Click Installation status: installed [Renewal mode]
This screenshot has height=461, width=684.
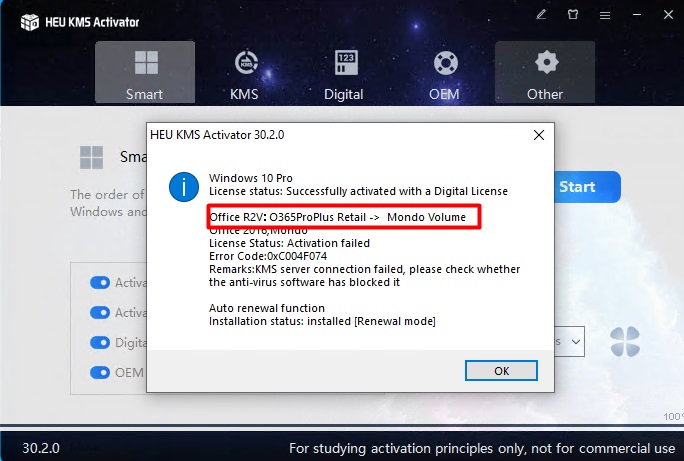(322, 321)
